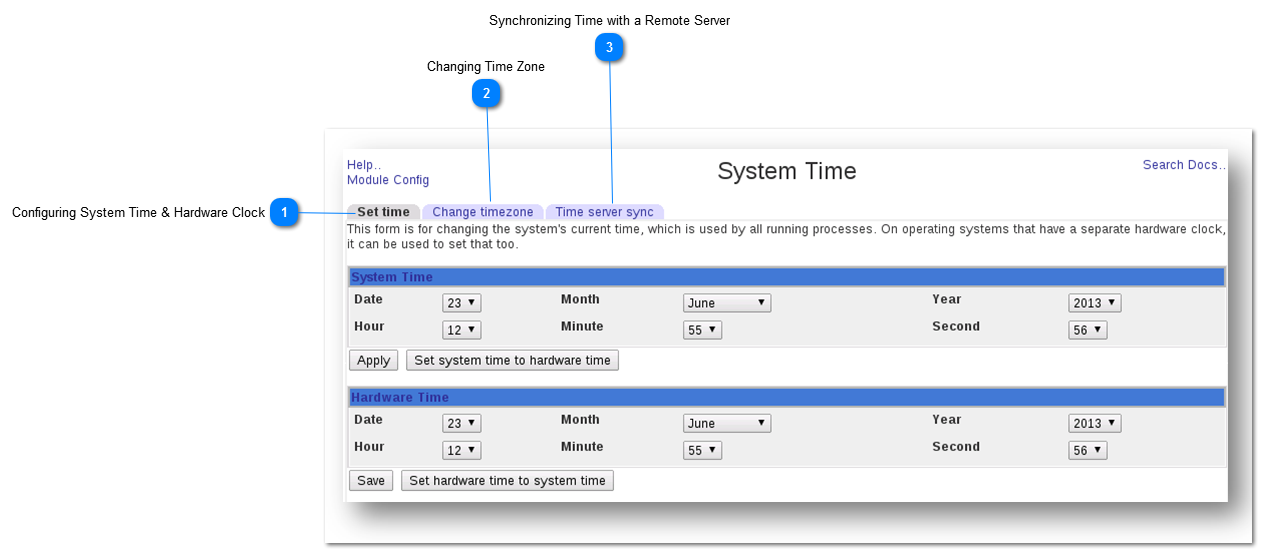
Task: Click the blue System Time section header
Action: [786, 277]
